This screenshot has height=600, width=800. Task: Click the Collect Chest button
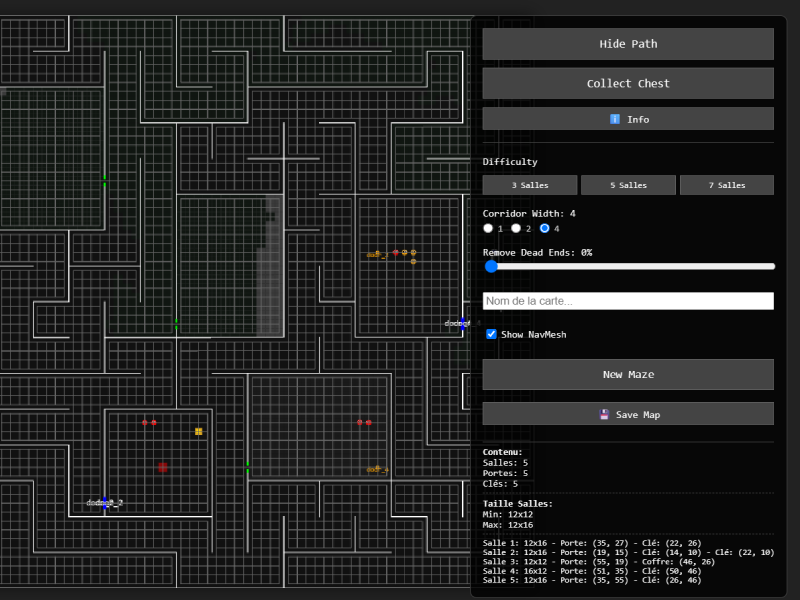[x=628, y=83]
